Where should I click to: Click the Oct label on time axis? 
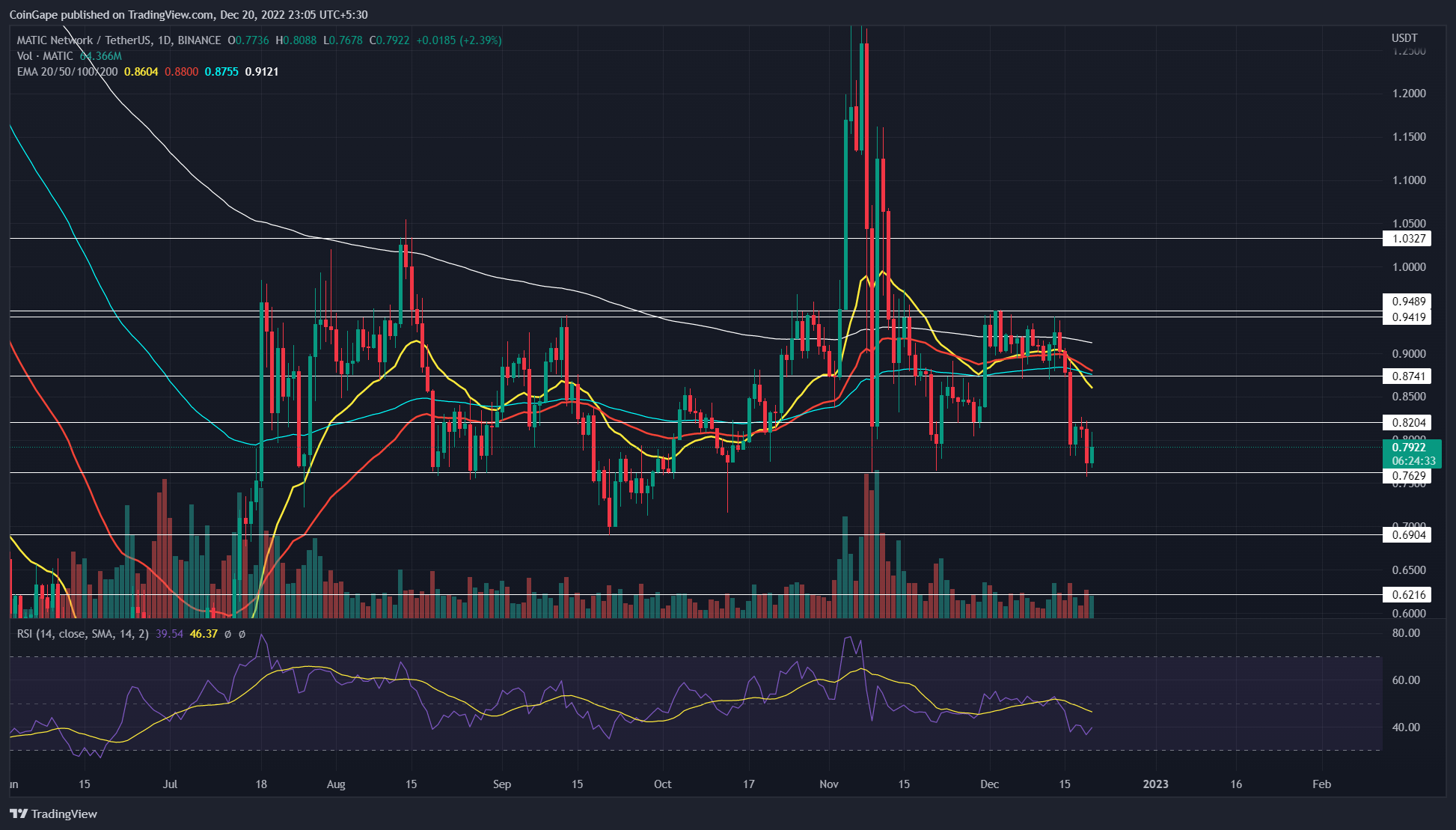[x=662, y=784]
